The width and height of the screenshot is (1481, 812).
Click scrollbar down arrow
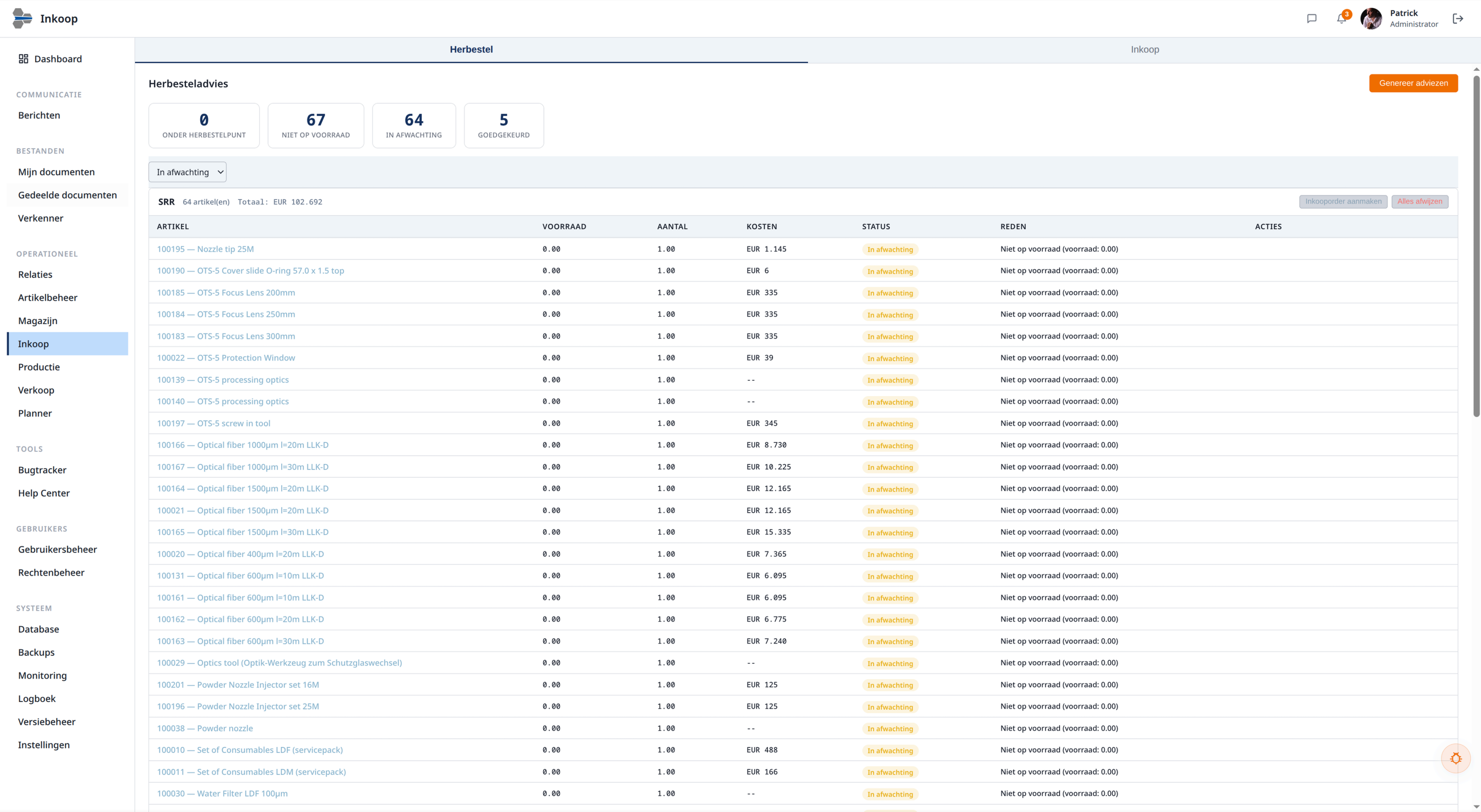coord(1476,807)
